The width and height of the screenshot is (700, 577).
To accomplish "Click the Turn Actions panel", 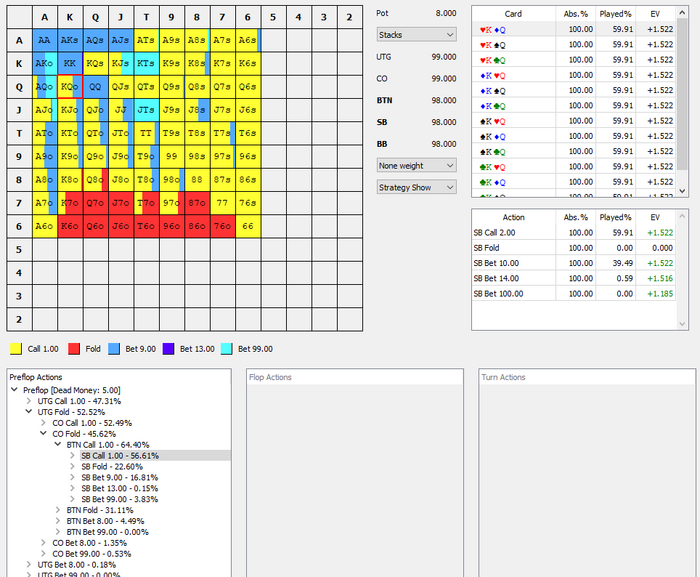I will point(587,472).
